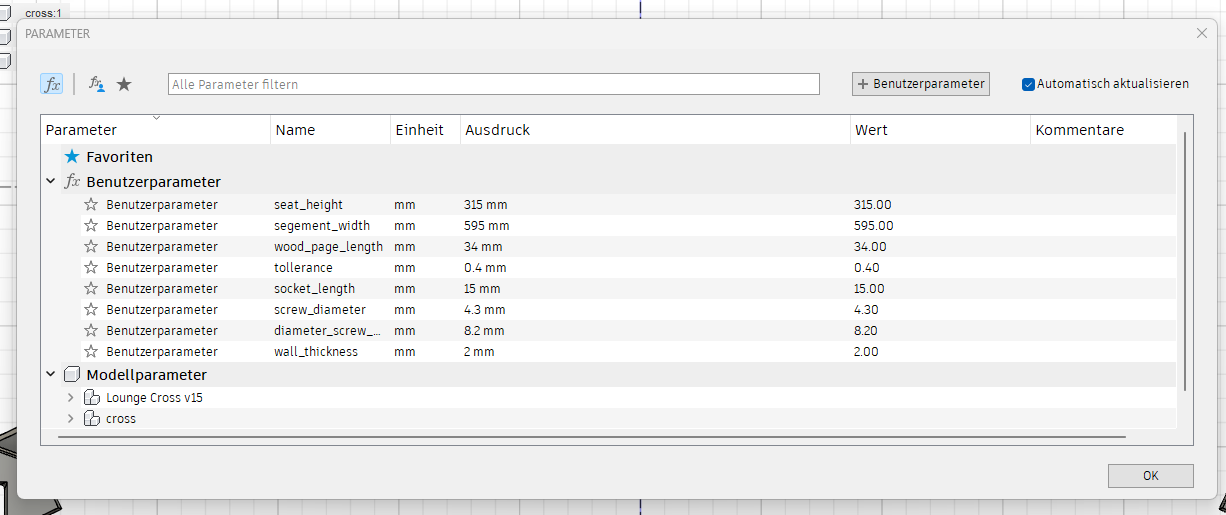Image resolution: width=1226 pixels, height=515 pixels.
Task: Edit the expression 8.2 mm
Action: click(484, 330)
